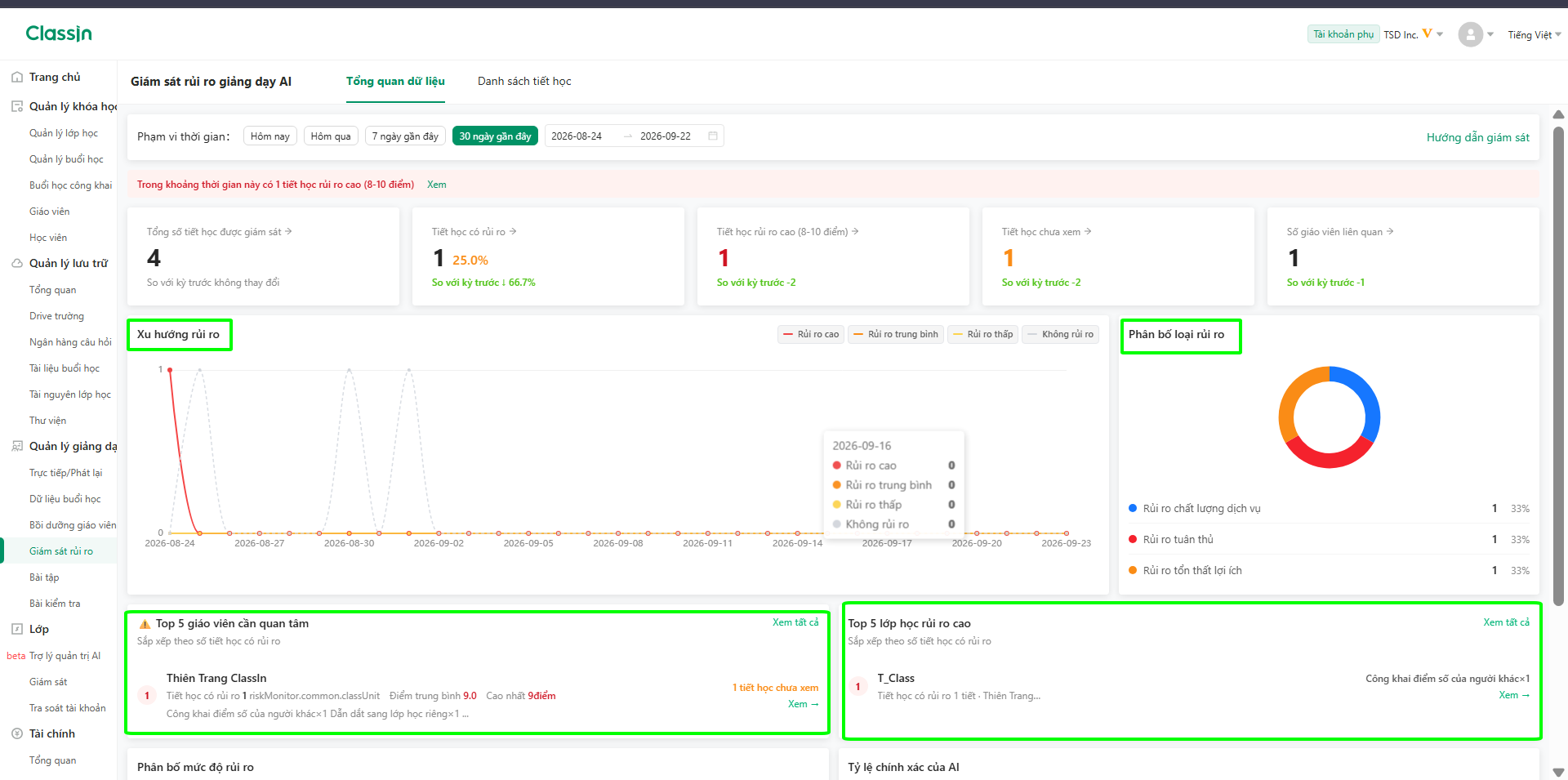This screenshot has width=1568, height=780.
Task: Click warning icon beside Top 5 giáo viên
Action: coord(145,624)
